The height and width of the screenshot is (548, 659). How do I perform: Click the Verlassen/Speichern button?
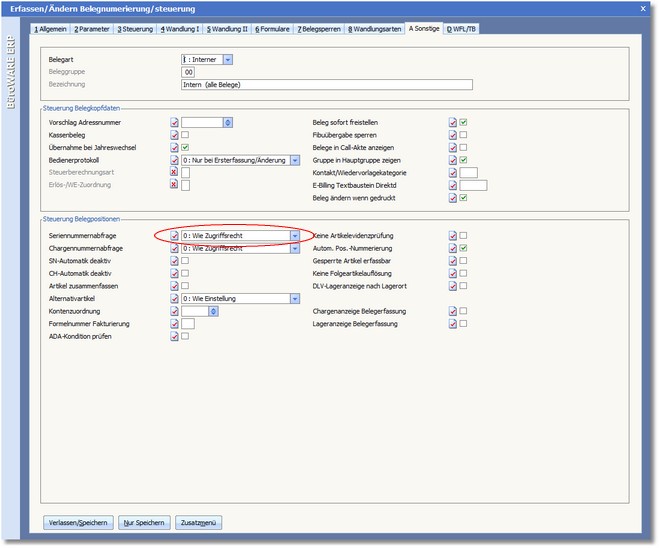tap(78, 522)
